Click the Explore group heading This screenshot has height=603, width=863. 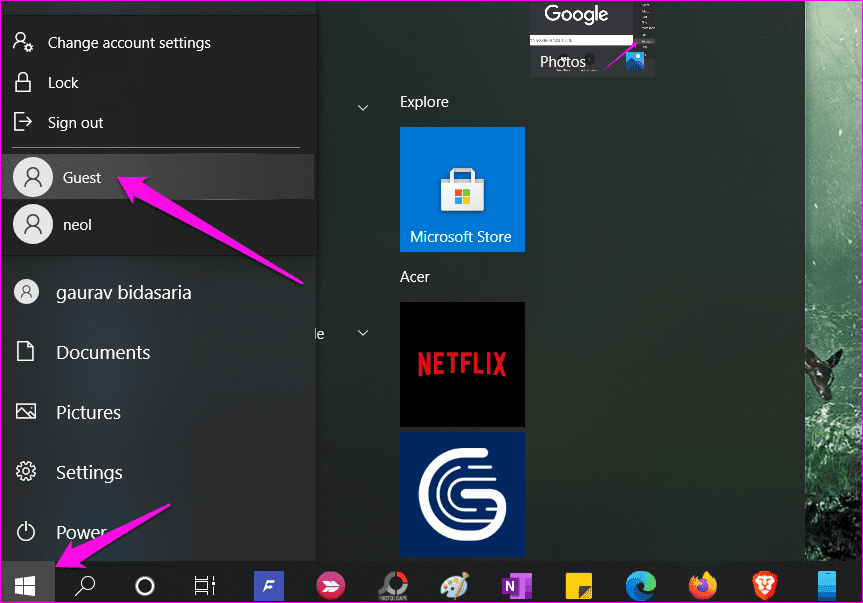[424, 102]
